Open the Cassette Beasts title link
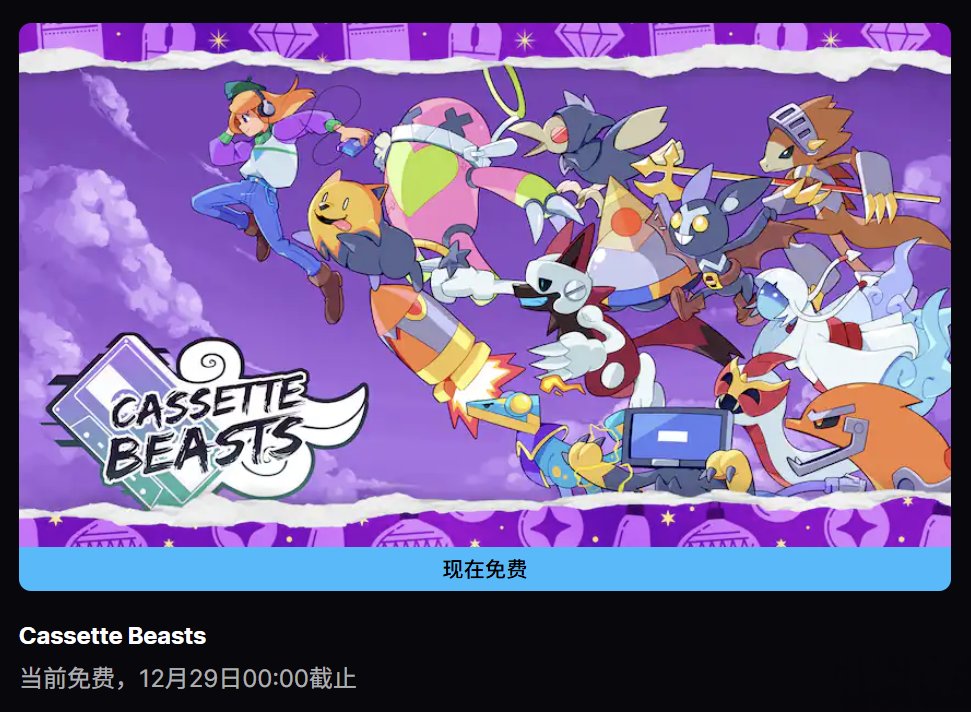Viewport: 971px width, 712px height. tap(113, 636)
